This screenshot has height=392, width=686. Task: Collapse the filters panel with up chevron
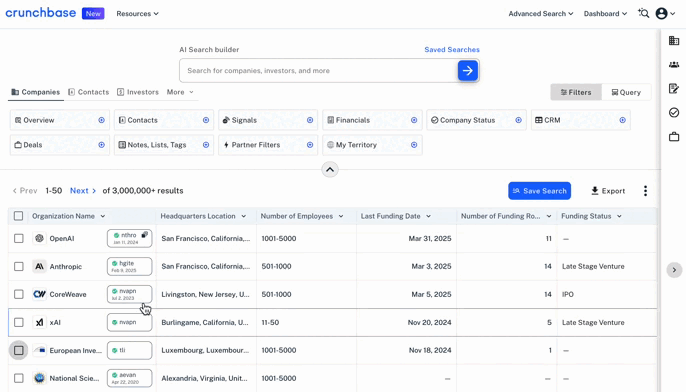(330, 169)
